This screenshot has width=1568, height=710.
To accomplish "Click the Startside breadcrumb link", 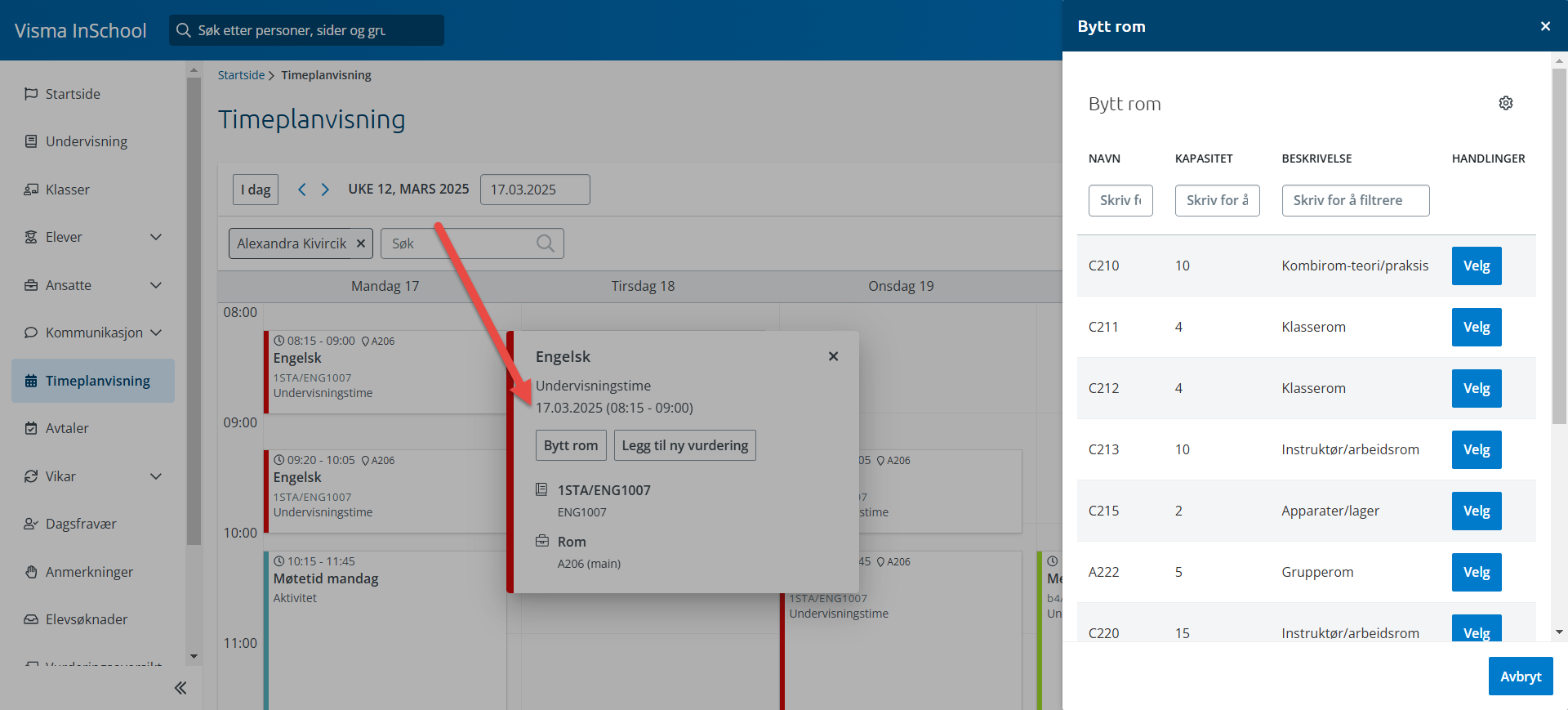I will point(241,75).
